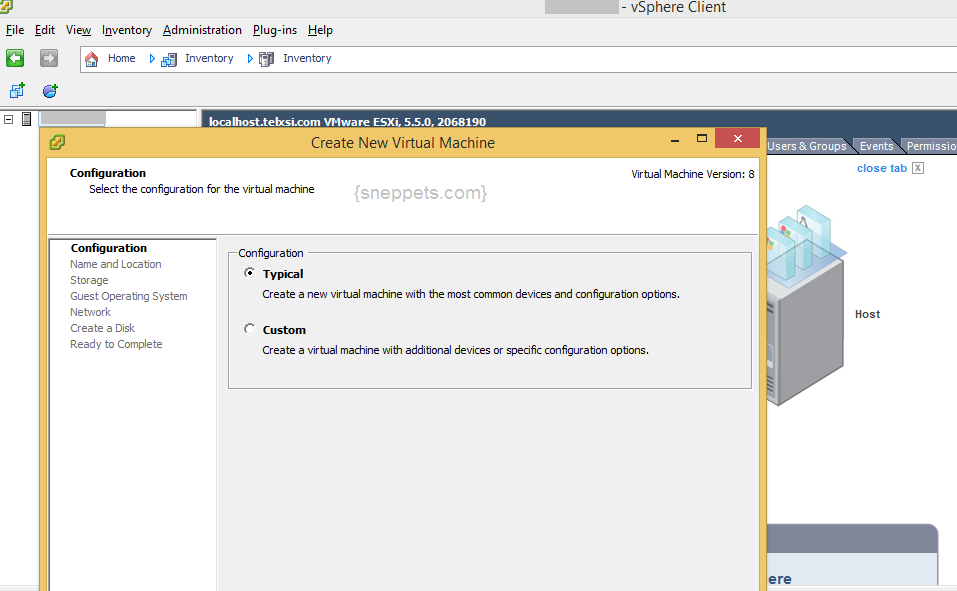Screen dimensions: 957x591
Task: Click the Create New Virtual Machine title text
Action: (403, 142)
